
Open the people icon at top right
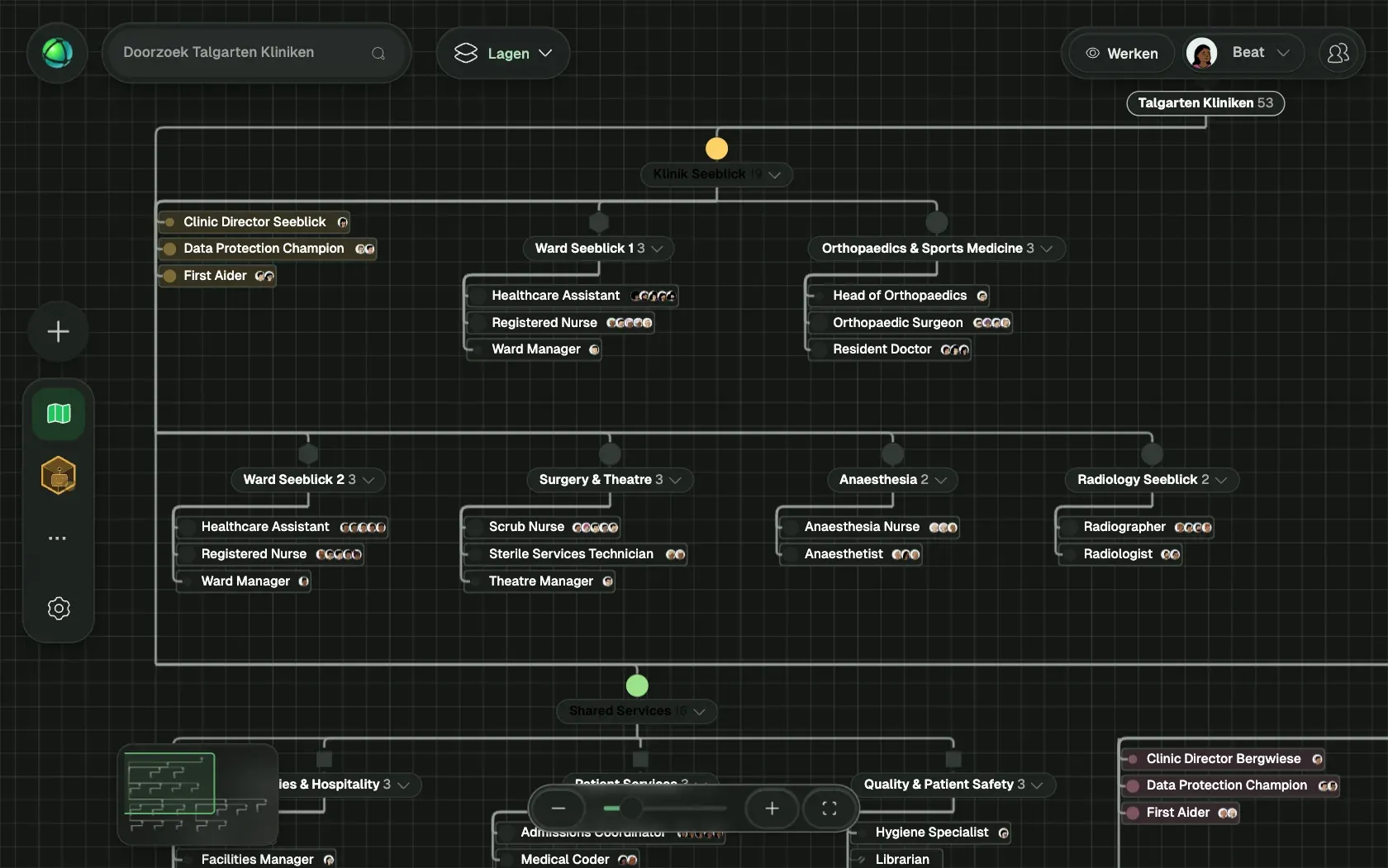(1338, 53)
